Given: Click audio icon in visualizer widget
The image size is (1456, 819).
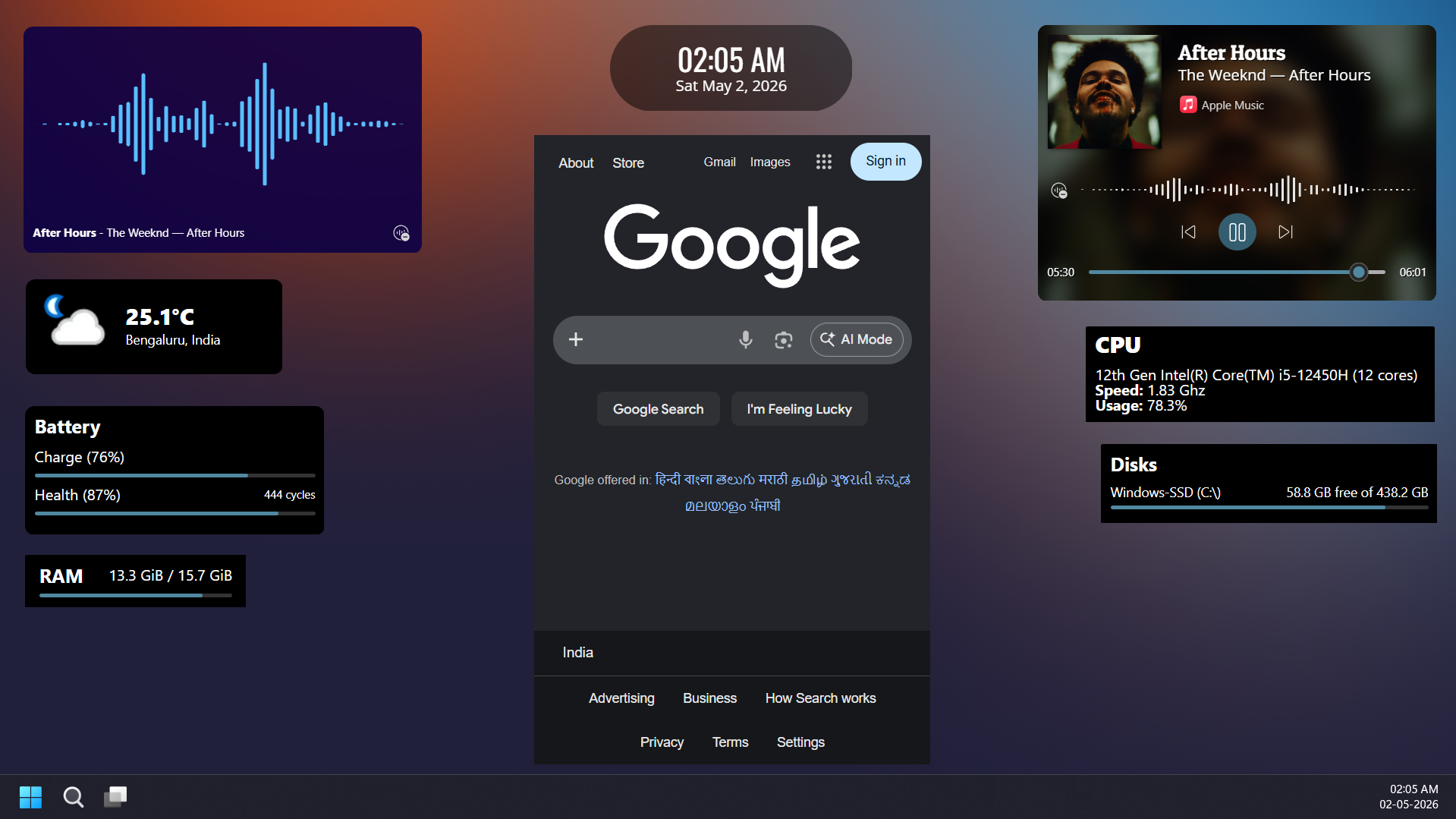Looking at the screenshot, I should click(401, 233).
